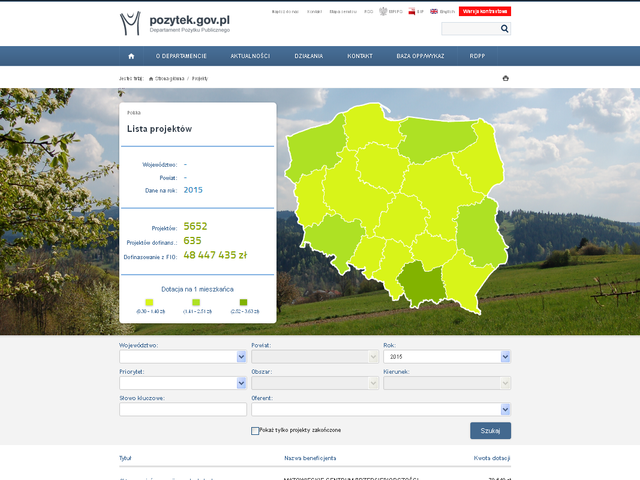Click the pozytek.gov.pl logo

(175, 22)
